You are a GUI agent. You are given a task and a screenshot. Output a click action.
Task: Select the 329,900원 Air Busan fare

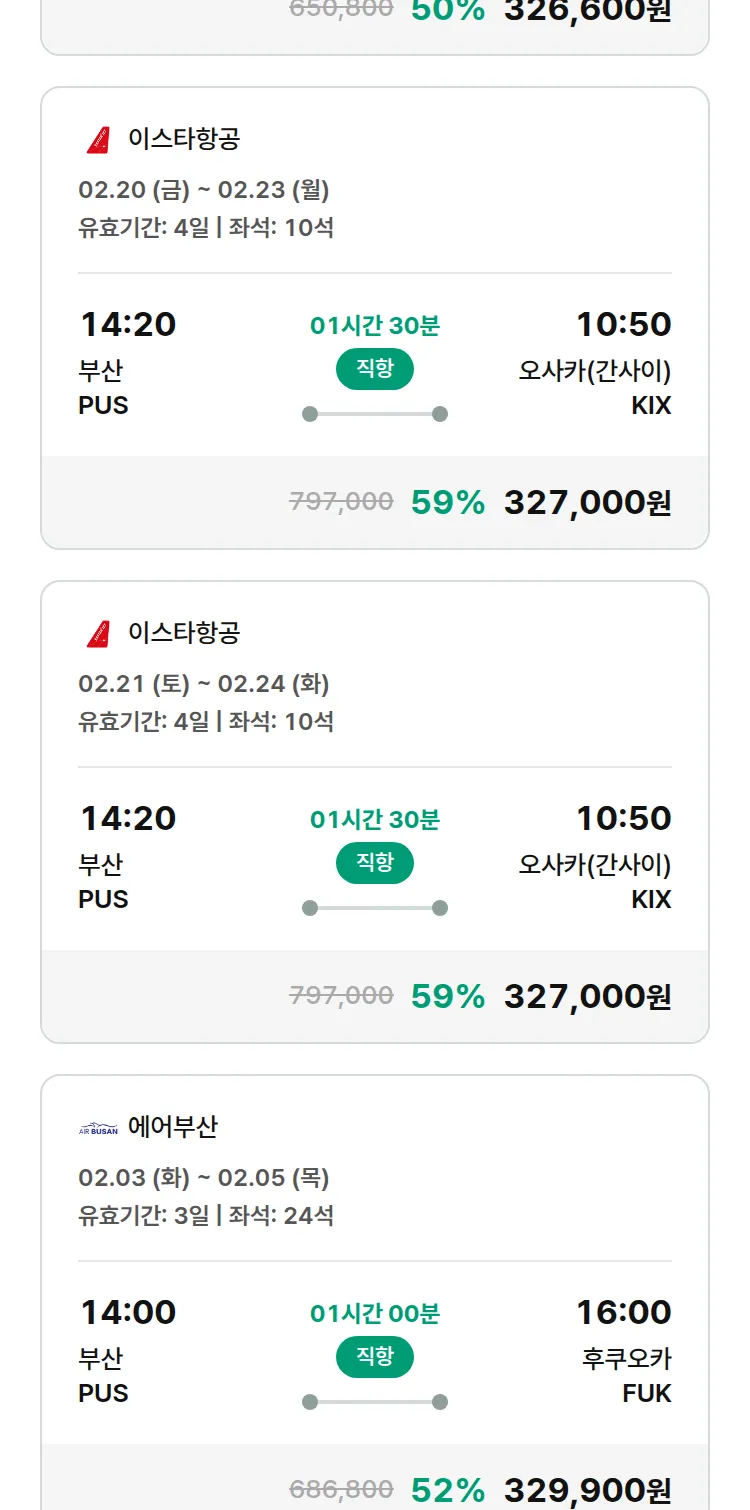[587, 1490]
